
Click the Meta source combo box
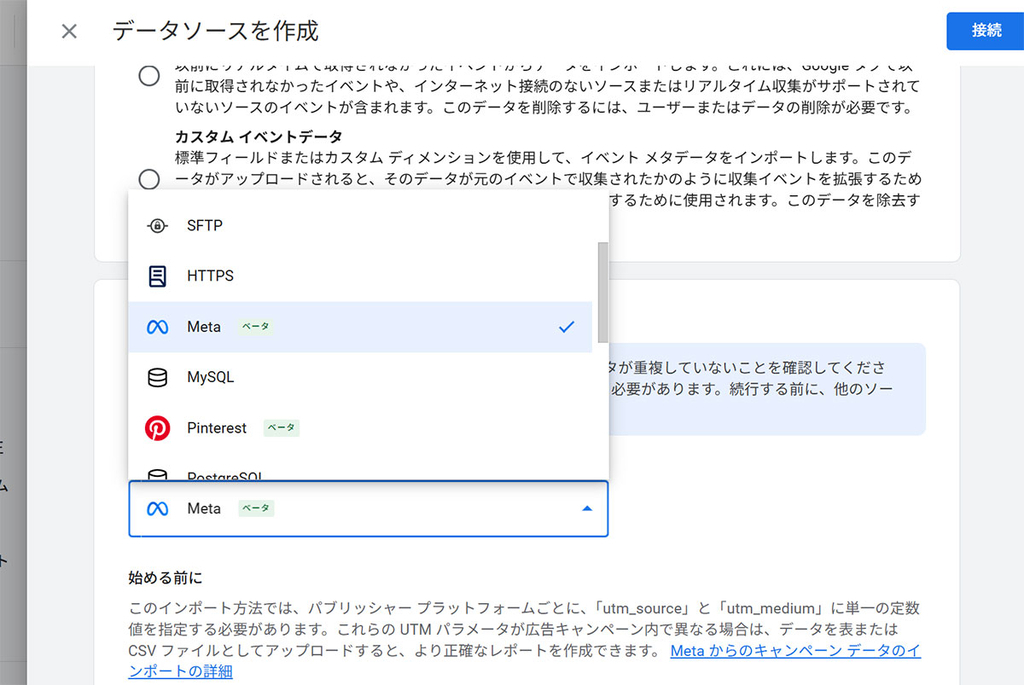368,509
